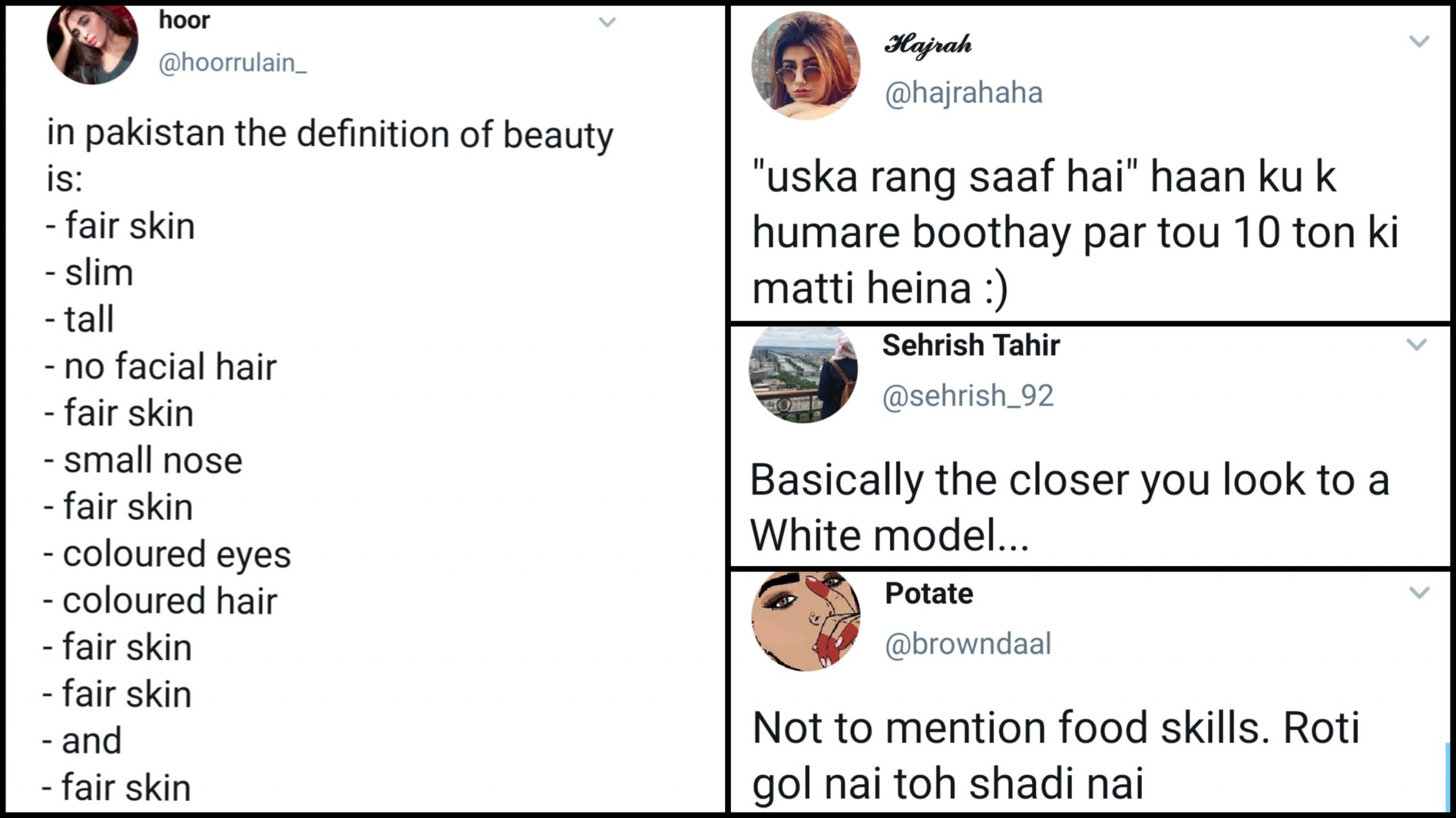
Task: Click the "Potate" display name
Action: [929, 593]
